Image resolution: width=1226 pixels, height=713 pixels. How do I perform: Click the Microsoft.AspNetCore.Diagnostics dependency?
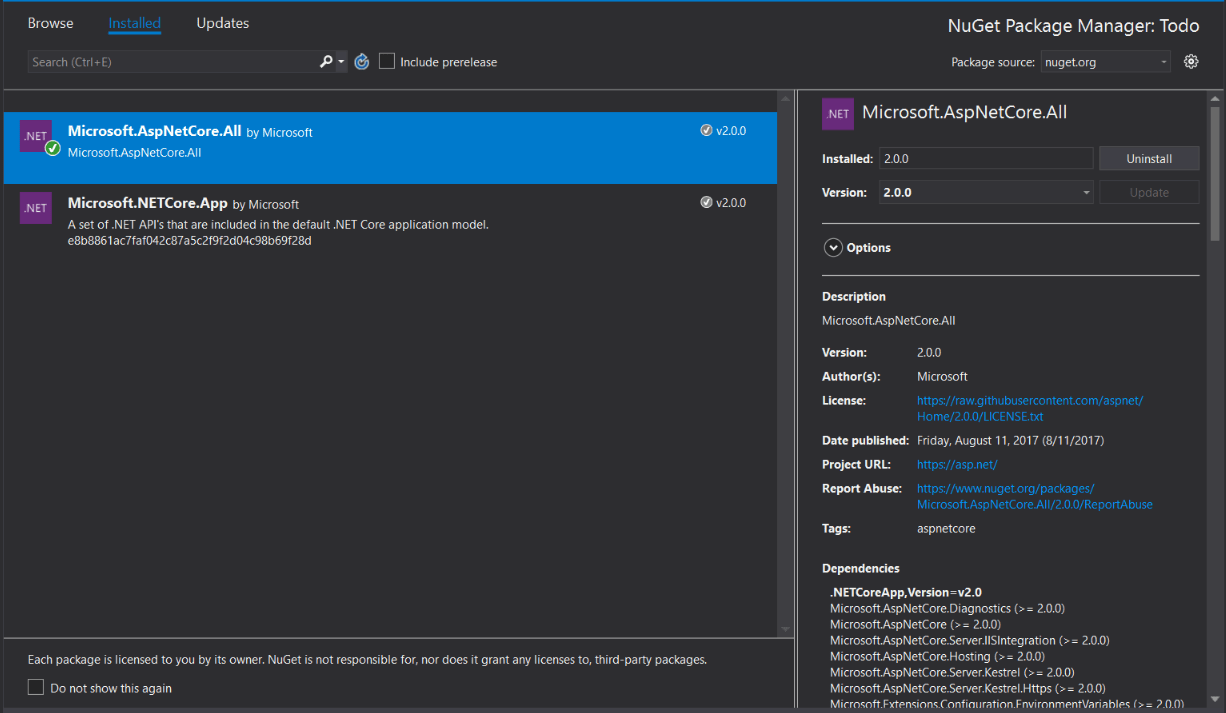[947, 608]
